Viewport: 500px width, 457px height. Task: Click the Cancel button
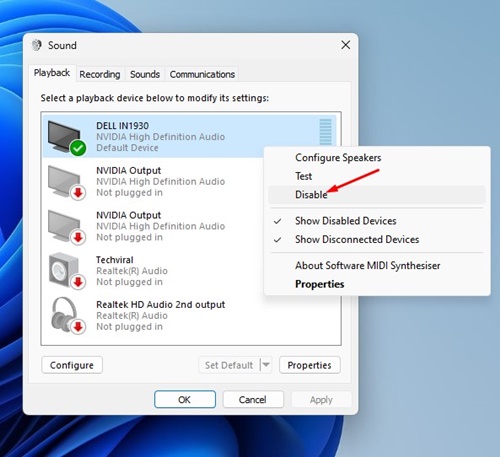pos(253,399)
